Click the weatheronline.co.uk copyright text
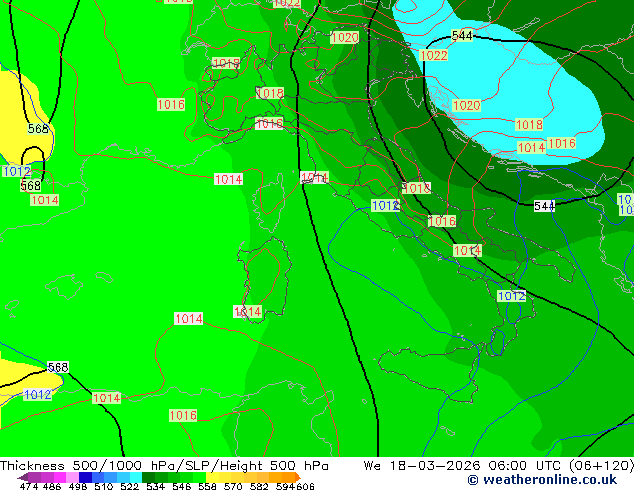Screen dimensions: 634x490 (x=542, y=480)
